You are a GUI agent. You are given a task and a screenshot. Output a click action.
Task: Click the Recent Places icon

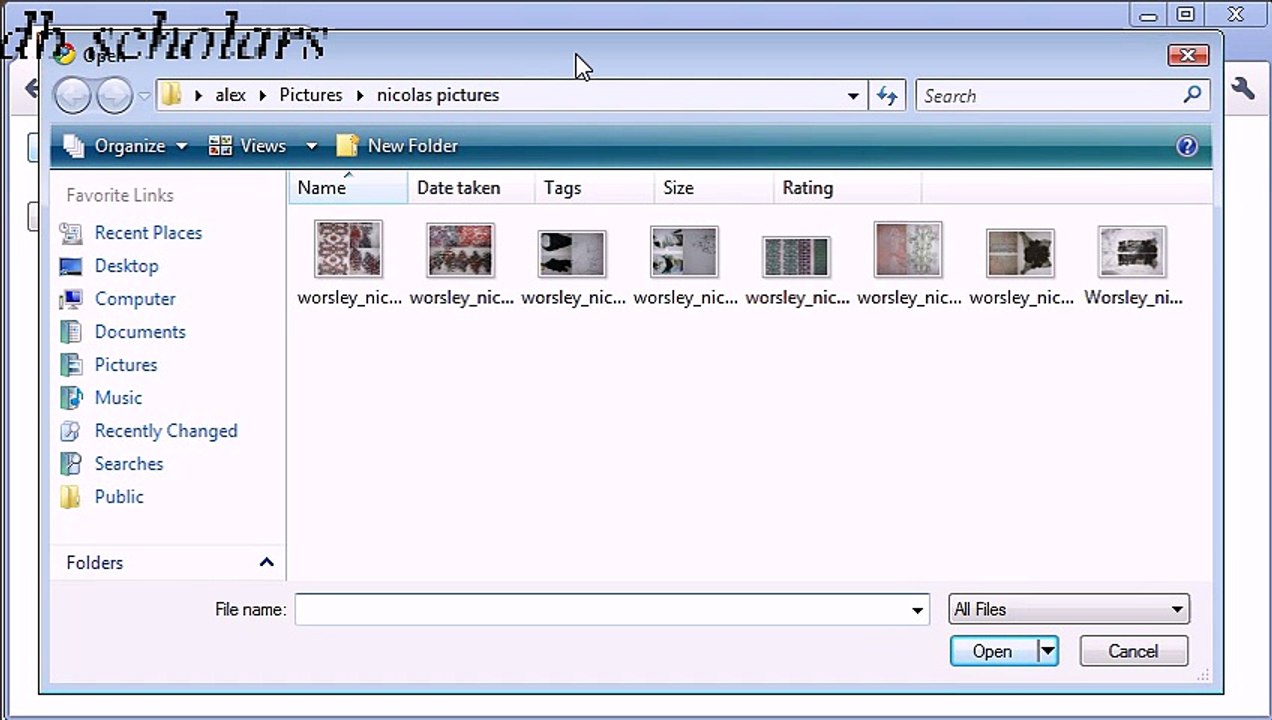tap(71, 233)
